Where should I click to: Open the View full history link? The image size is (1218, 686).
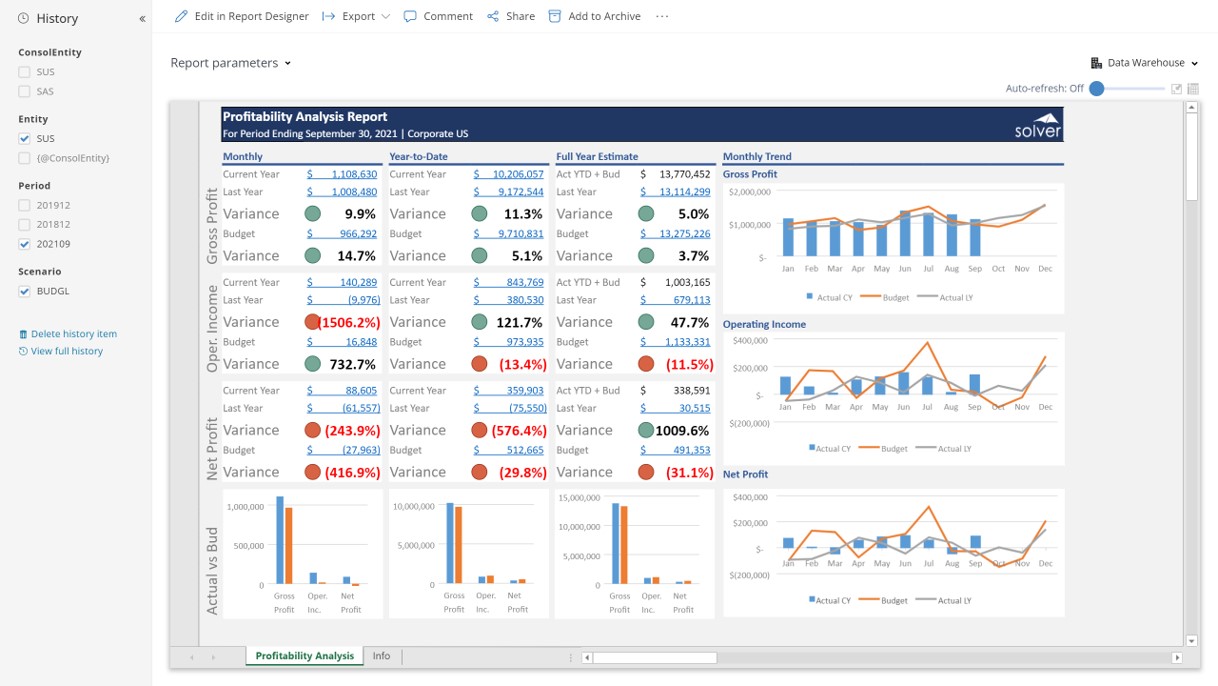(66, 351)
